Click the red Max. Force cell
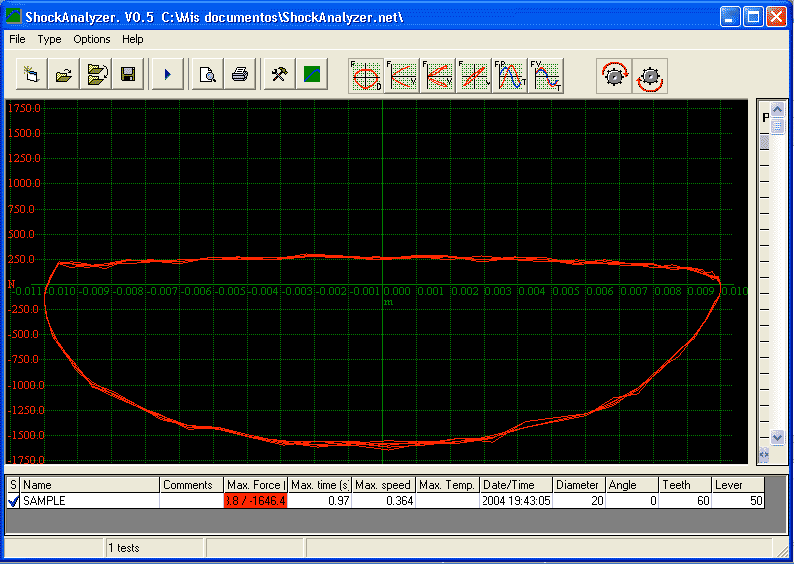This screenshot has height=564, width=794. tap(255, 501)
